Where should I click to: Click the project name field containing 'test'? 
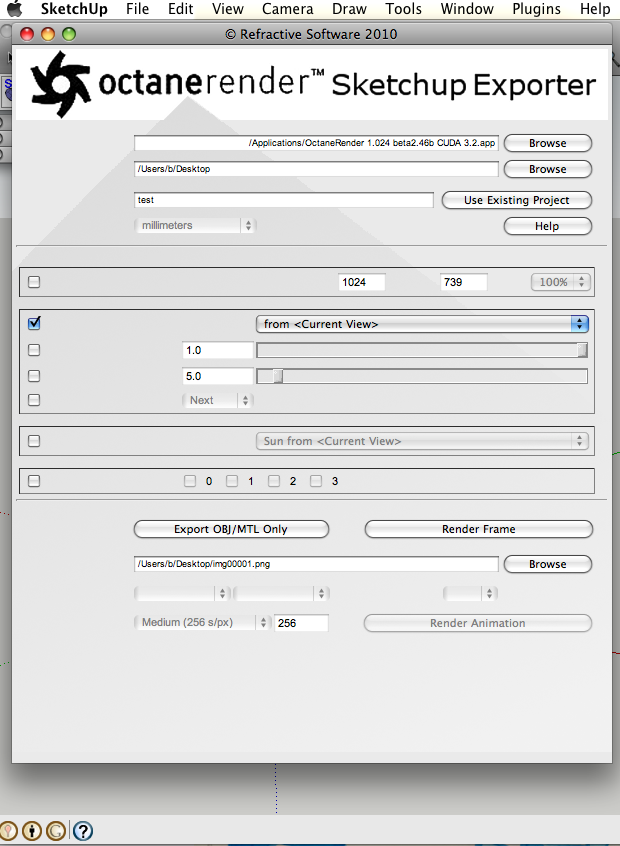(284, 200)
